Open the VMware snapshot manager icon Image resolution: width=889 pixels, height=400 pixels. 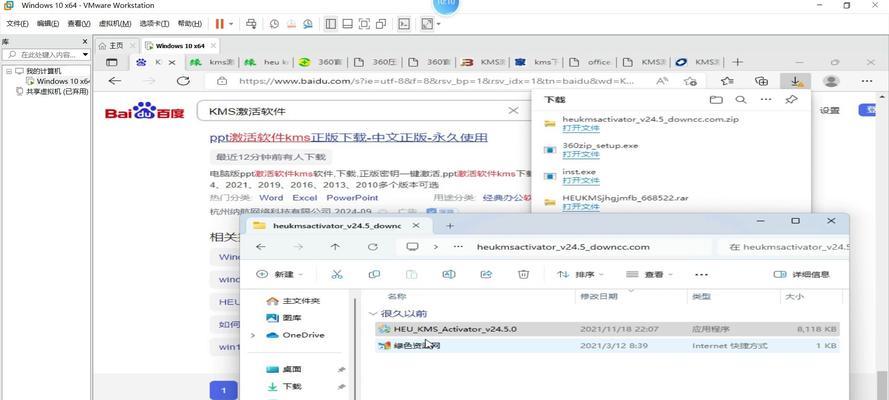pyautogui.click(x=307, y=24)
